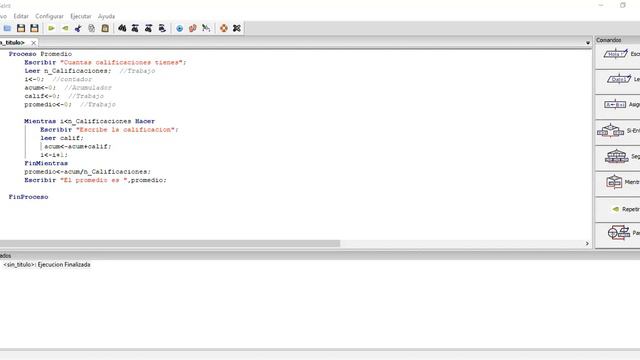Click the Save As floppy icon
The width and height of the screenshot is (640, 360).
34,28
